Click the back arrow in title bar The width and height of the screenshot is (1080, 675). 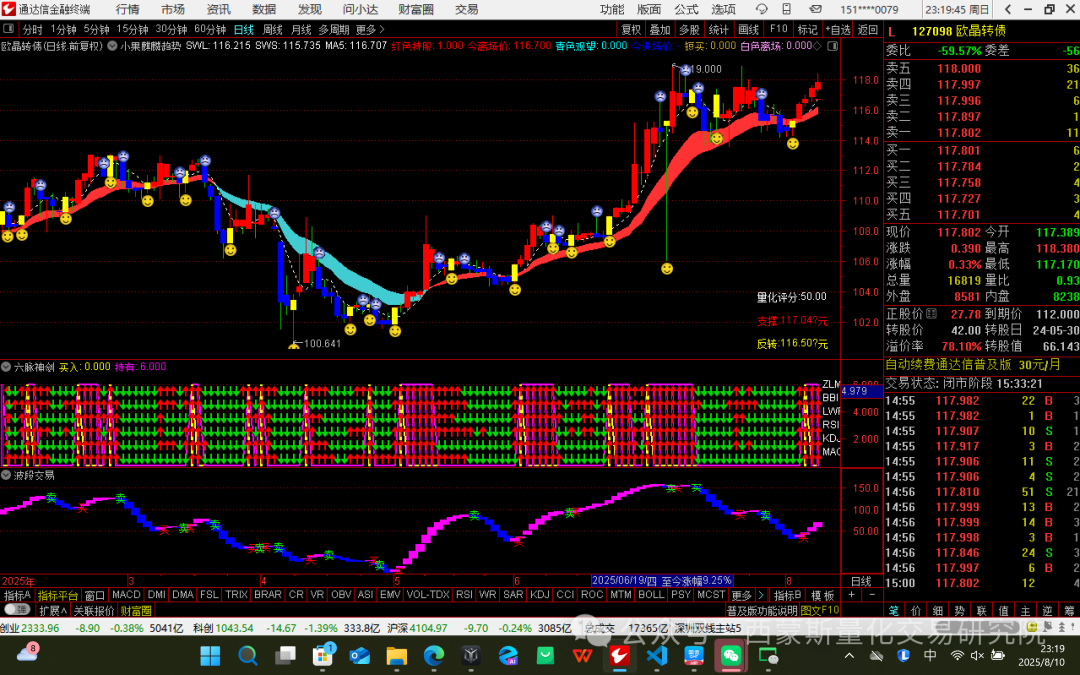[x=1008, y=9]
